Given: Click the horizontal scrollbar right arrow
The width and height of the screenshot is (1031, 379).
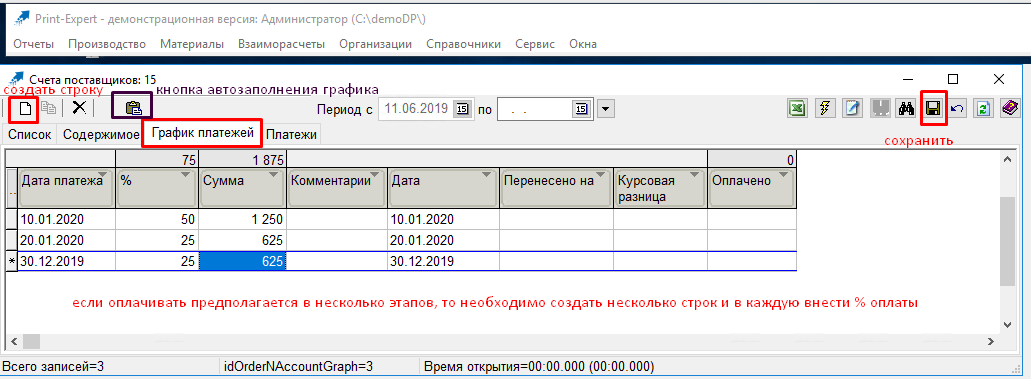Looking at the screenshot, I should 992,341.
